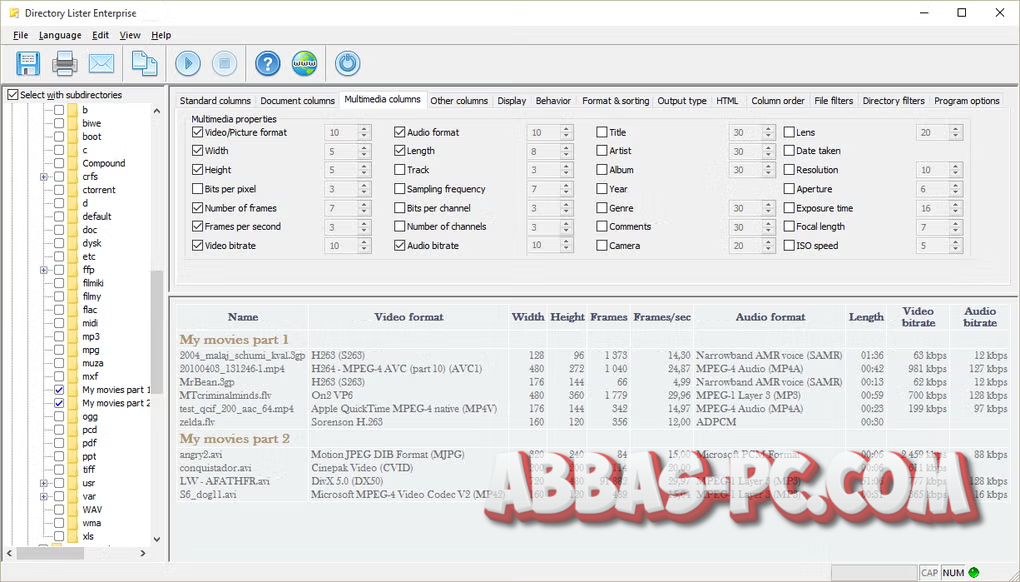Image resolution: width=1020 pixels, height=582 pixels.
Task: Click the Video format column header
Action: click(x=408, y=317)
